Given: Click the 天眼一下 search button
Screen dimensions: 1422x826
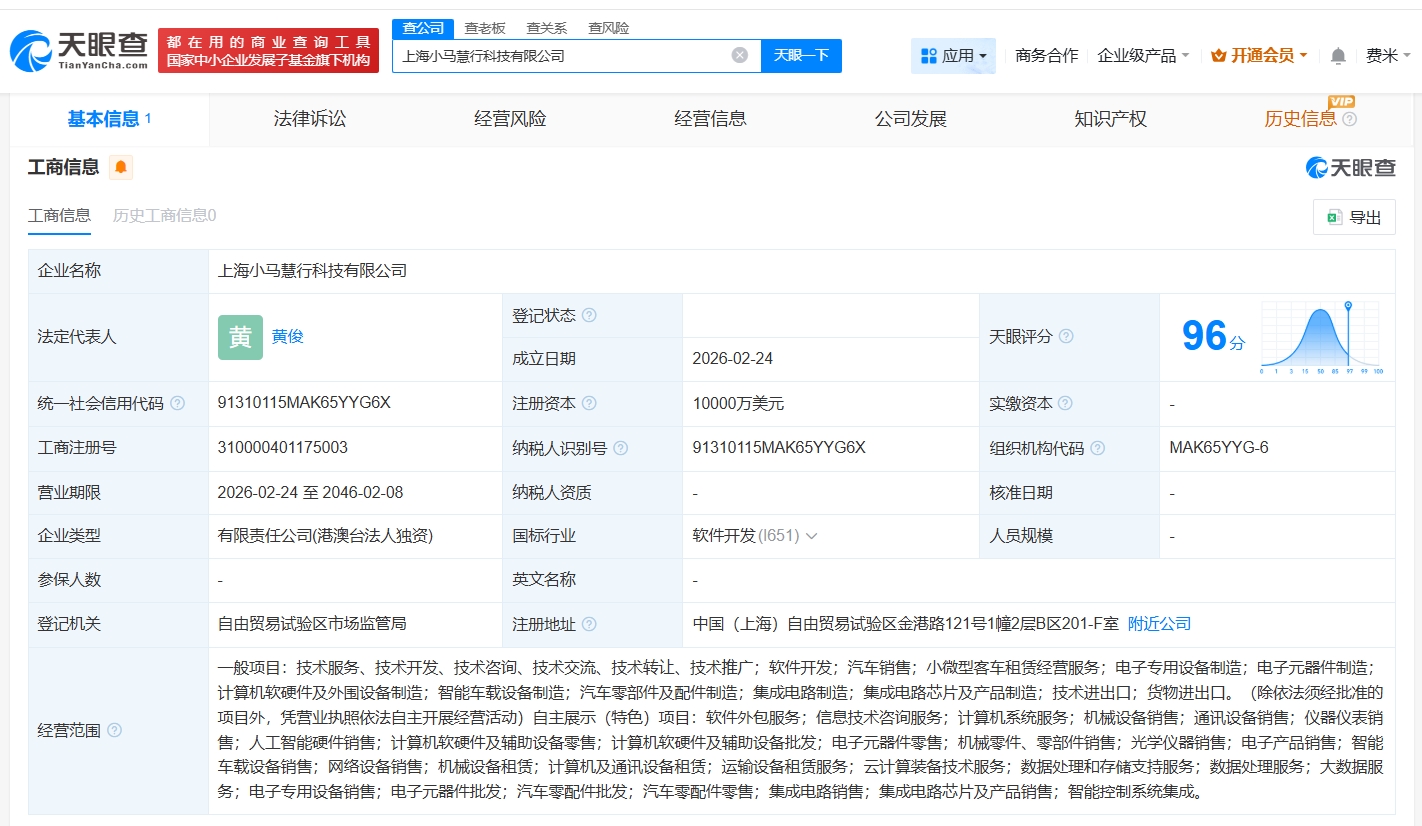Looking at the screenshot, I should click(x=801, y=55).
